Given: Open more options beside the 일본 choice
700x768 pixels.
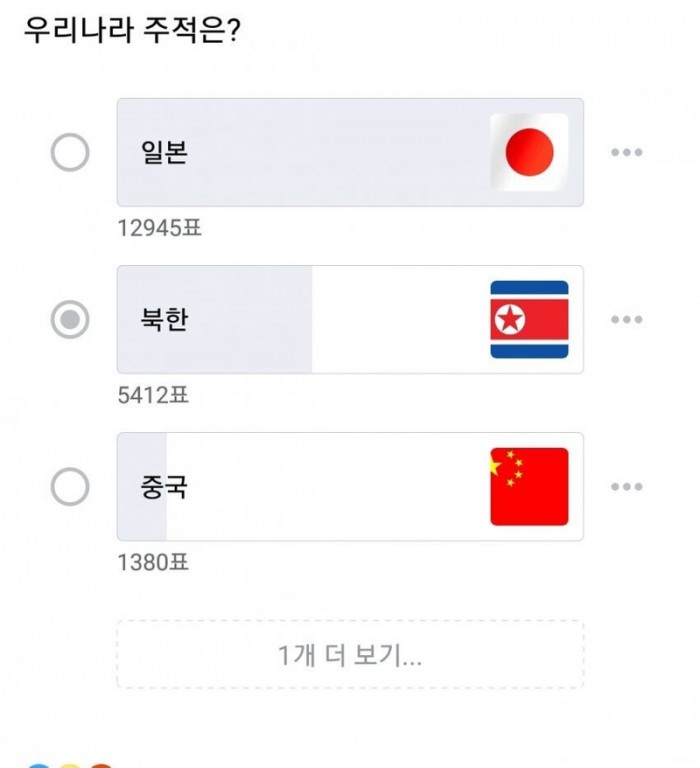Looking at the screenshot, I should [x=626, y=153].
